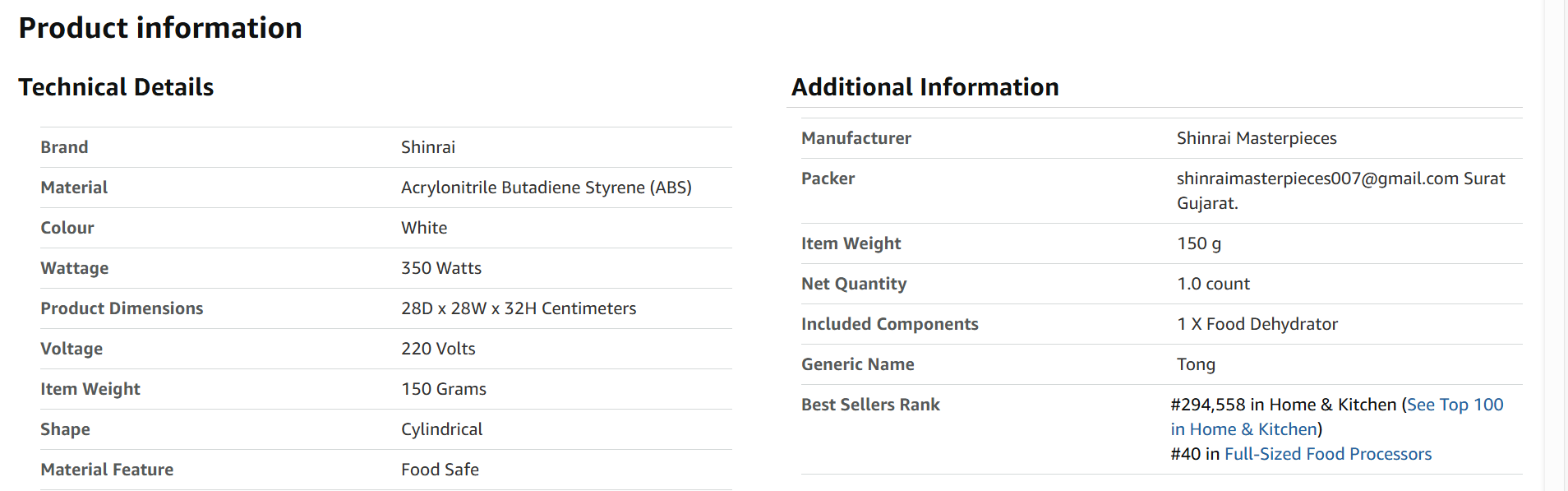Click the 150 Grams item weight value
Image resolution: width=1568 pixels, height=491 pixels.
pos(444,389)
